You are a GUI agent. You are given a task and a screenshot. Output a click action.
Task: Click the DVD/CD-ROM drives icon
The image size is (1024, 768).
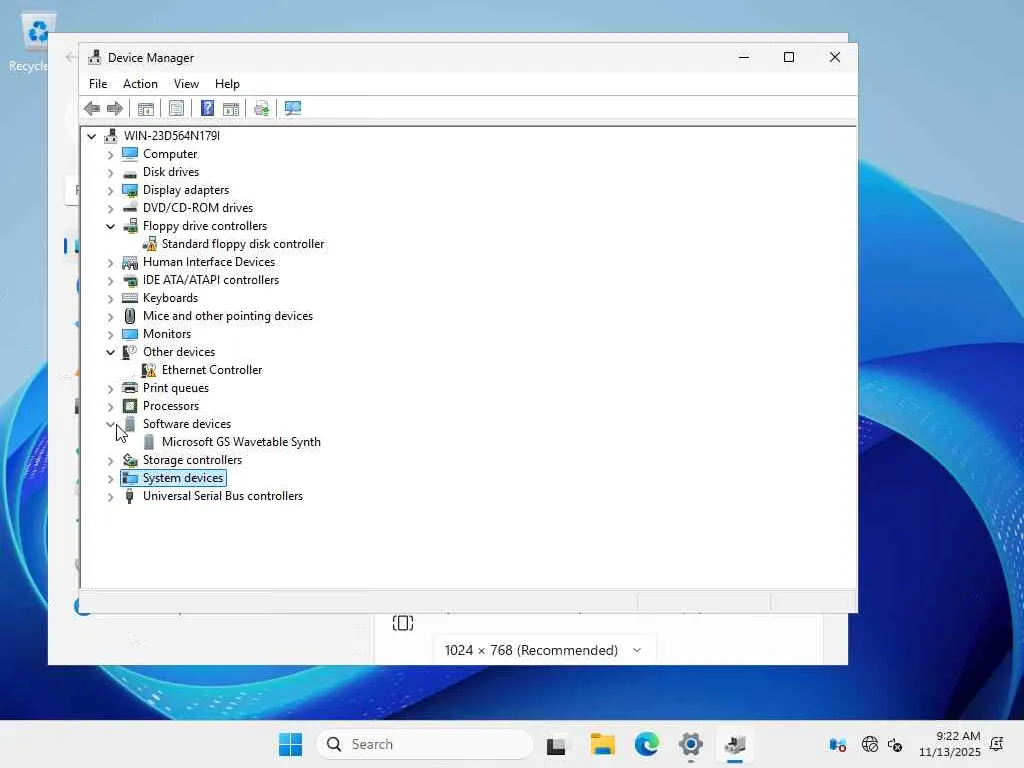point(130,208)
